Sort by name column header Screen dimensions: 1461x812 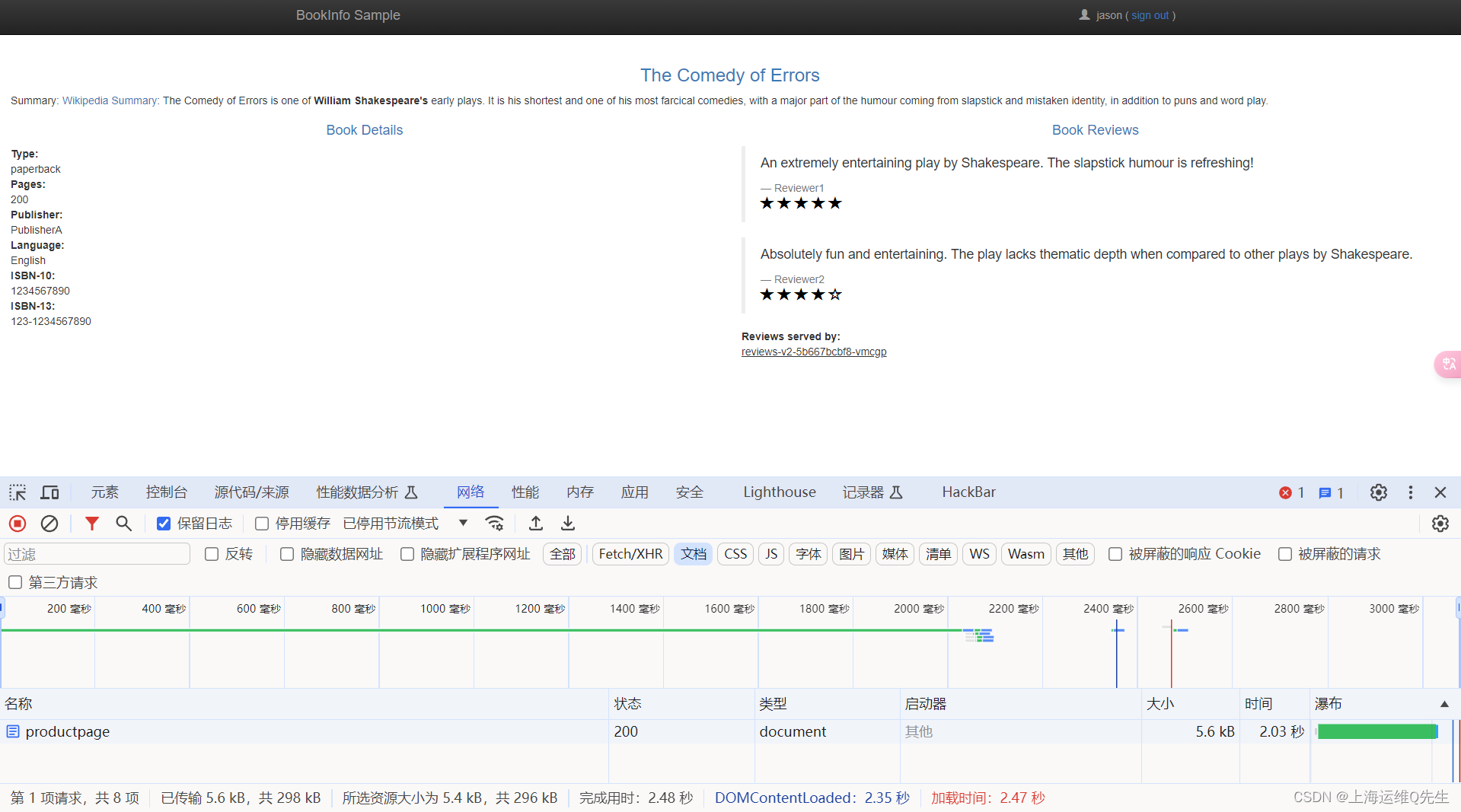[x=304, y=704]
